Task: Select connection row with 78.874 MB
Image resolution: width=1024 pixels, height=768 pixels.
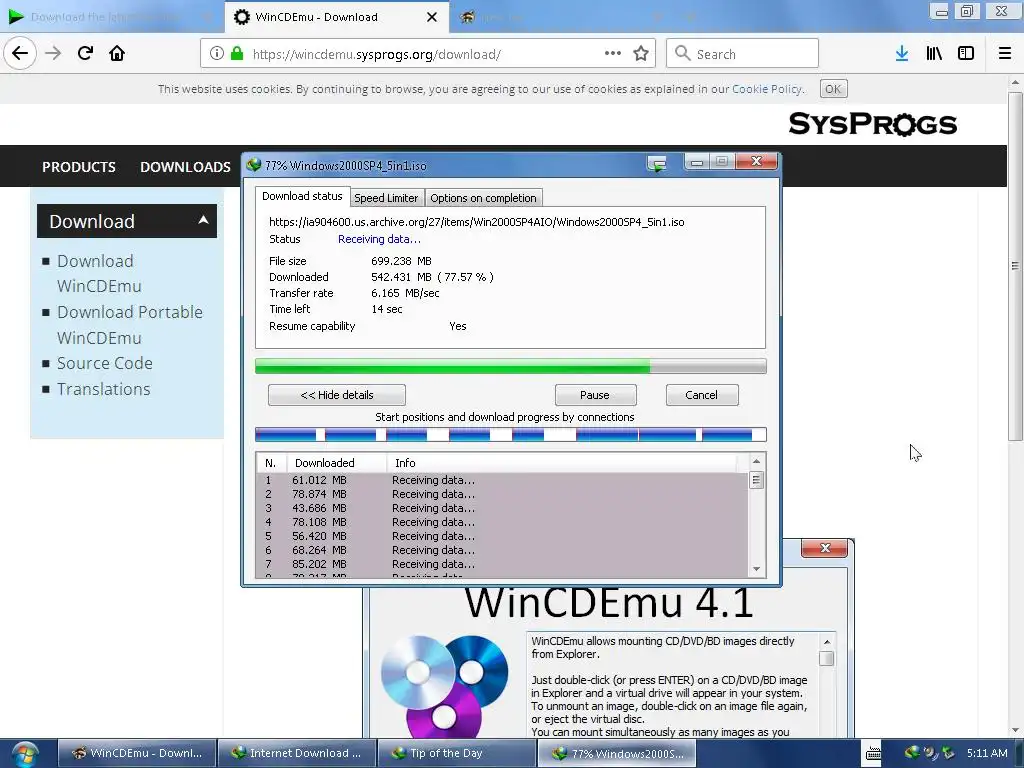Action: [502, 494]
